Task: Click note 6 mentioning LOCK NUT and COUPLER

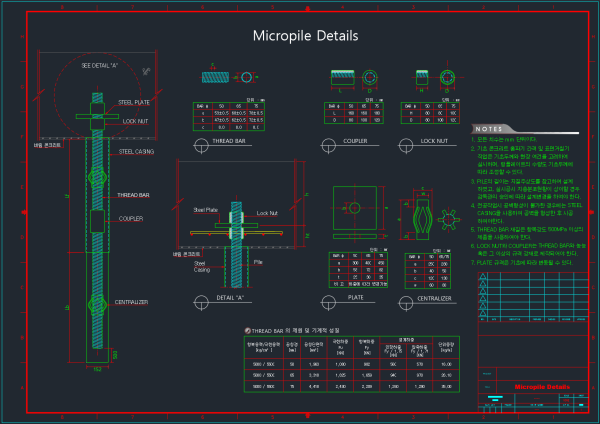Action: point(528,250)
